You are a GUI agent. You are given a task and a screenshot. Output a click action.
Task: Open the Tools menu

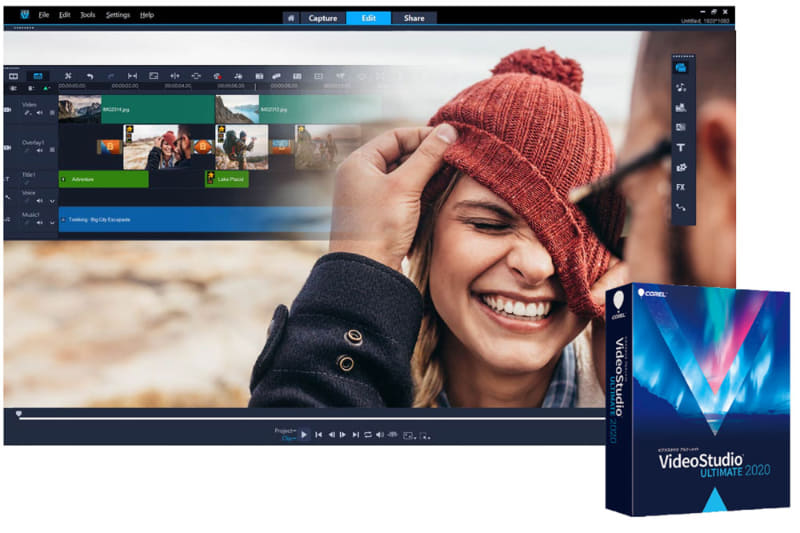point(88,15)
